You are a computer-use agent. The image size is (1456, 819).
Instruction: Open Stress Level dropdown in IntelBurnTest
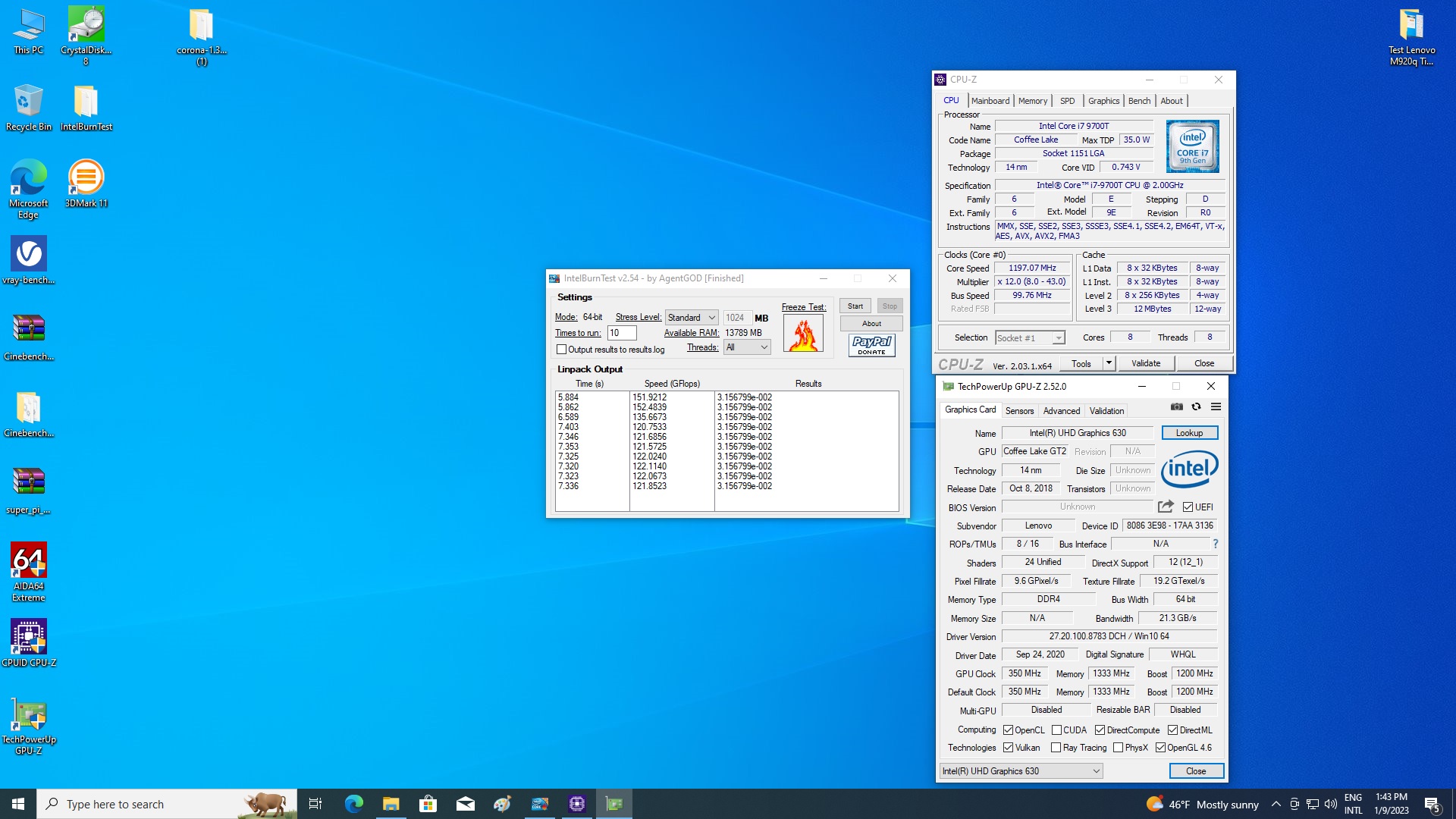coord(692,318)
